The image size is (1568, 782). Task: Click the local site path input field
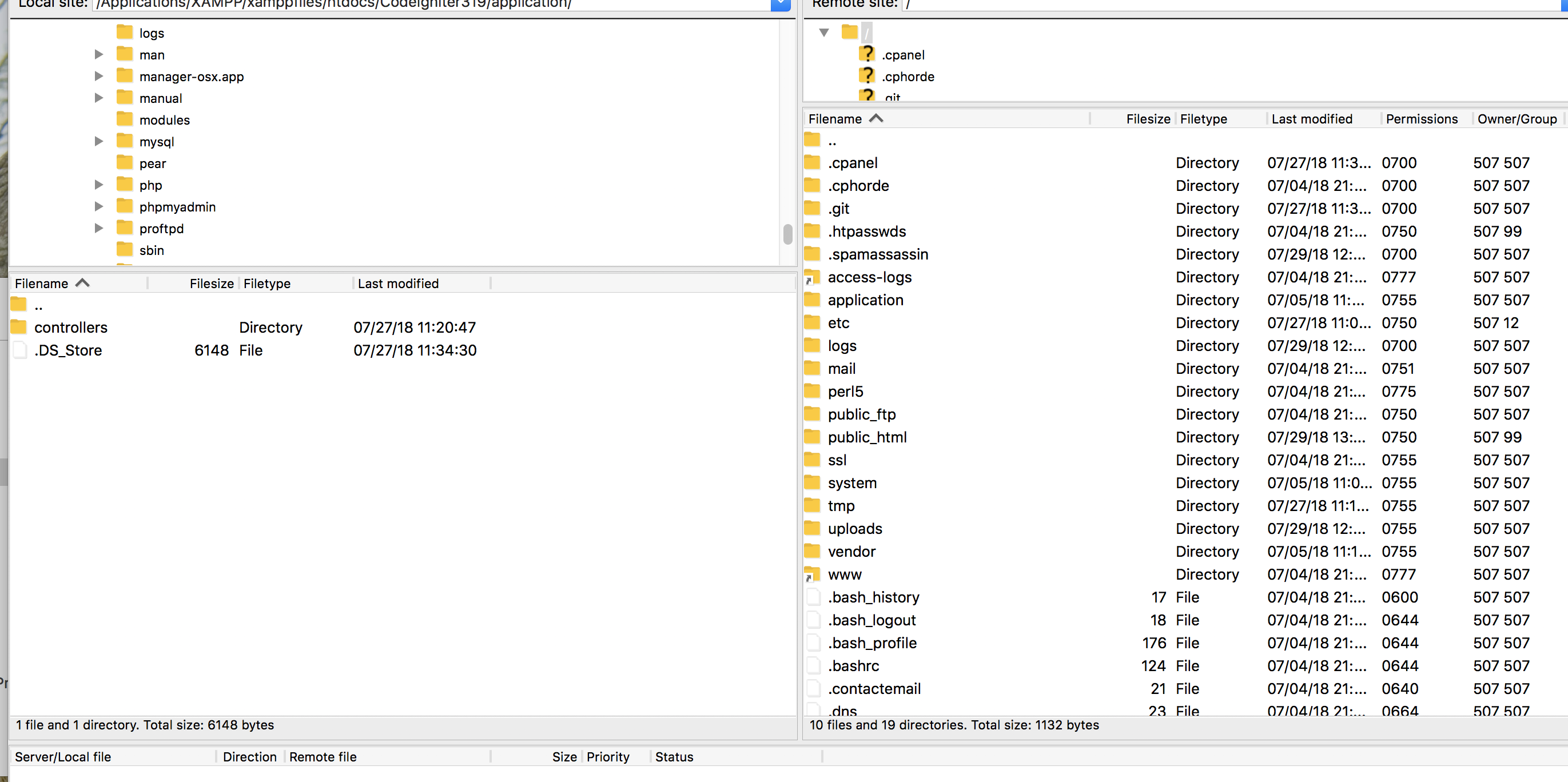point(431,5)
